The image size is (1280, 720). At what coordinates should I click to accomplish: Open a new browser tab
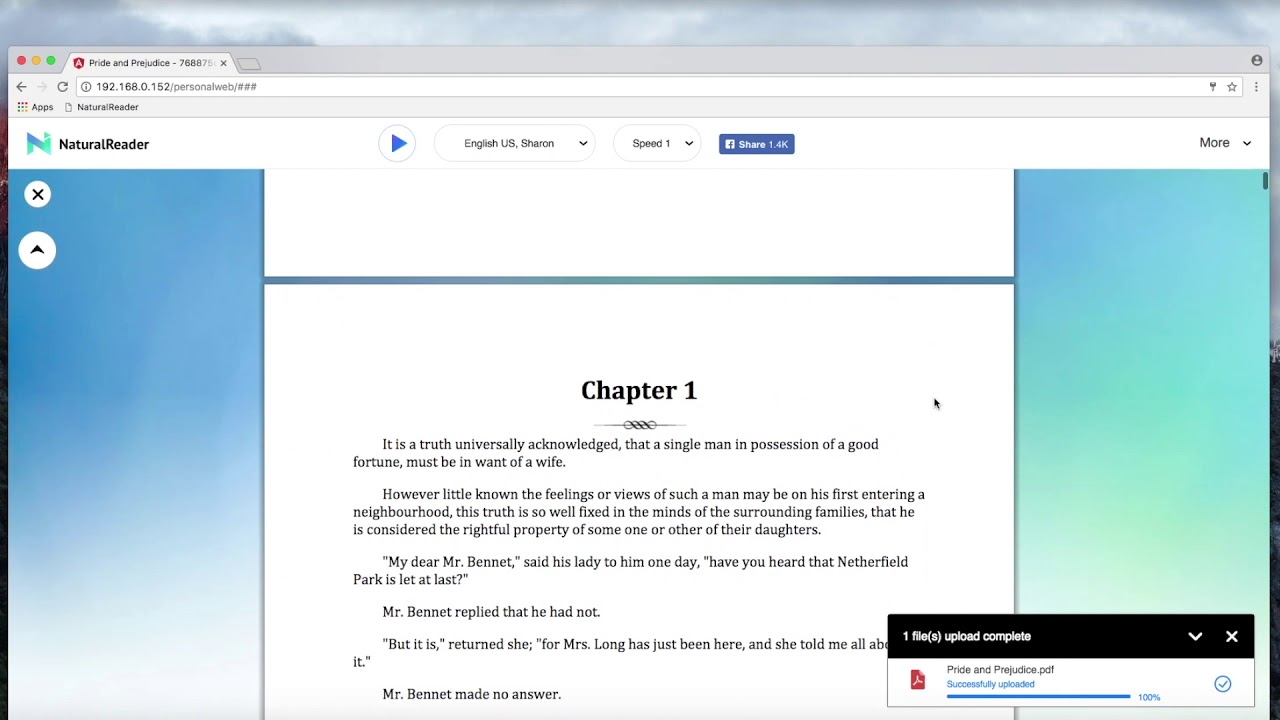pos(249,64)
